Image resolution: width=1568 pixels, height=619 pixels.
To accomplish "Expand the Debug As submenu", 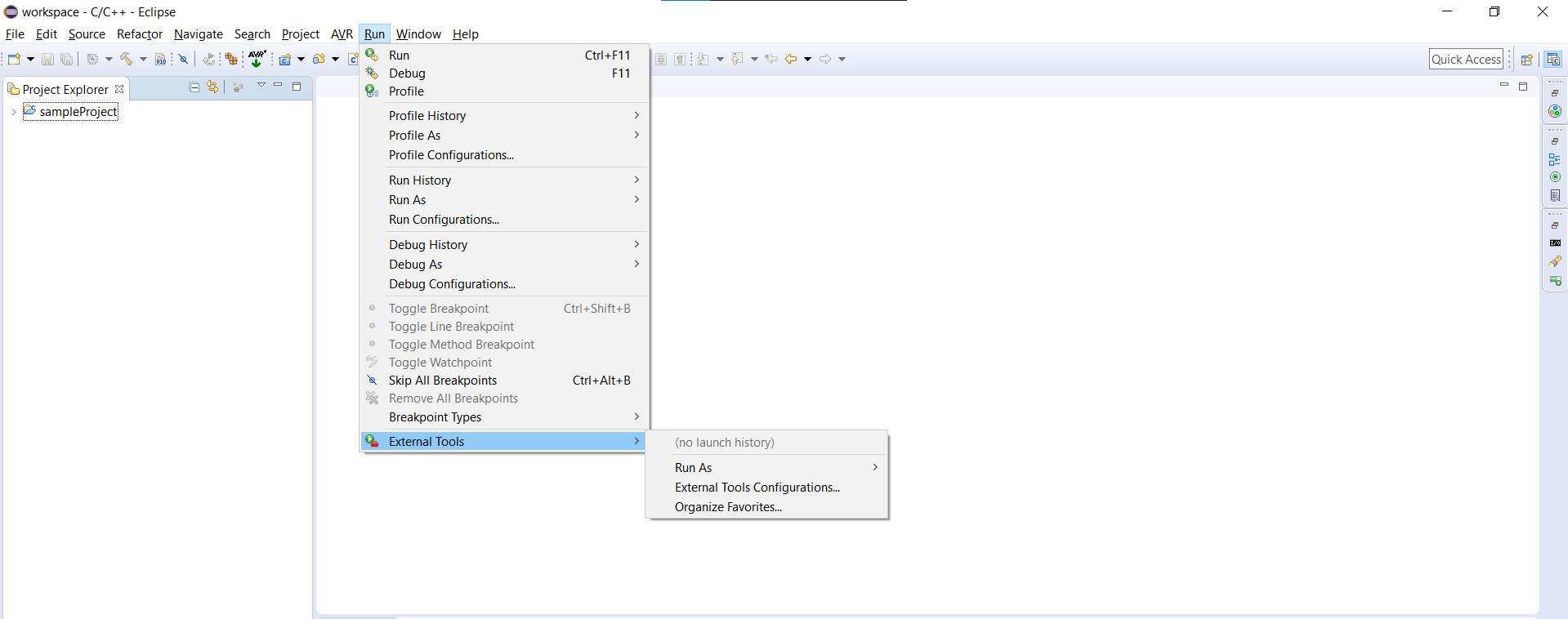I will [x=504, y=265].
